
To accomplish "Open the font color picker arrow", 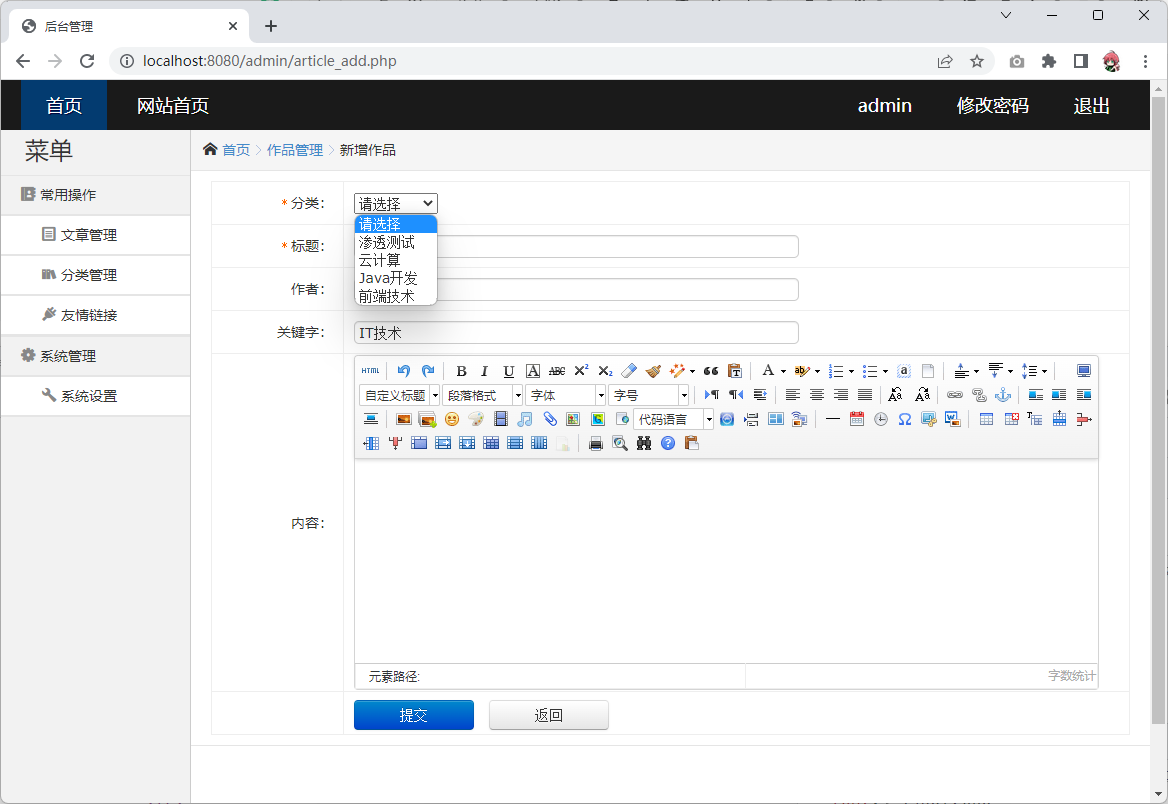I will click(783, 372).
